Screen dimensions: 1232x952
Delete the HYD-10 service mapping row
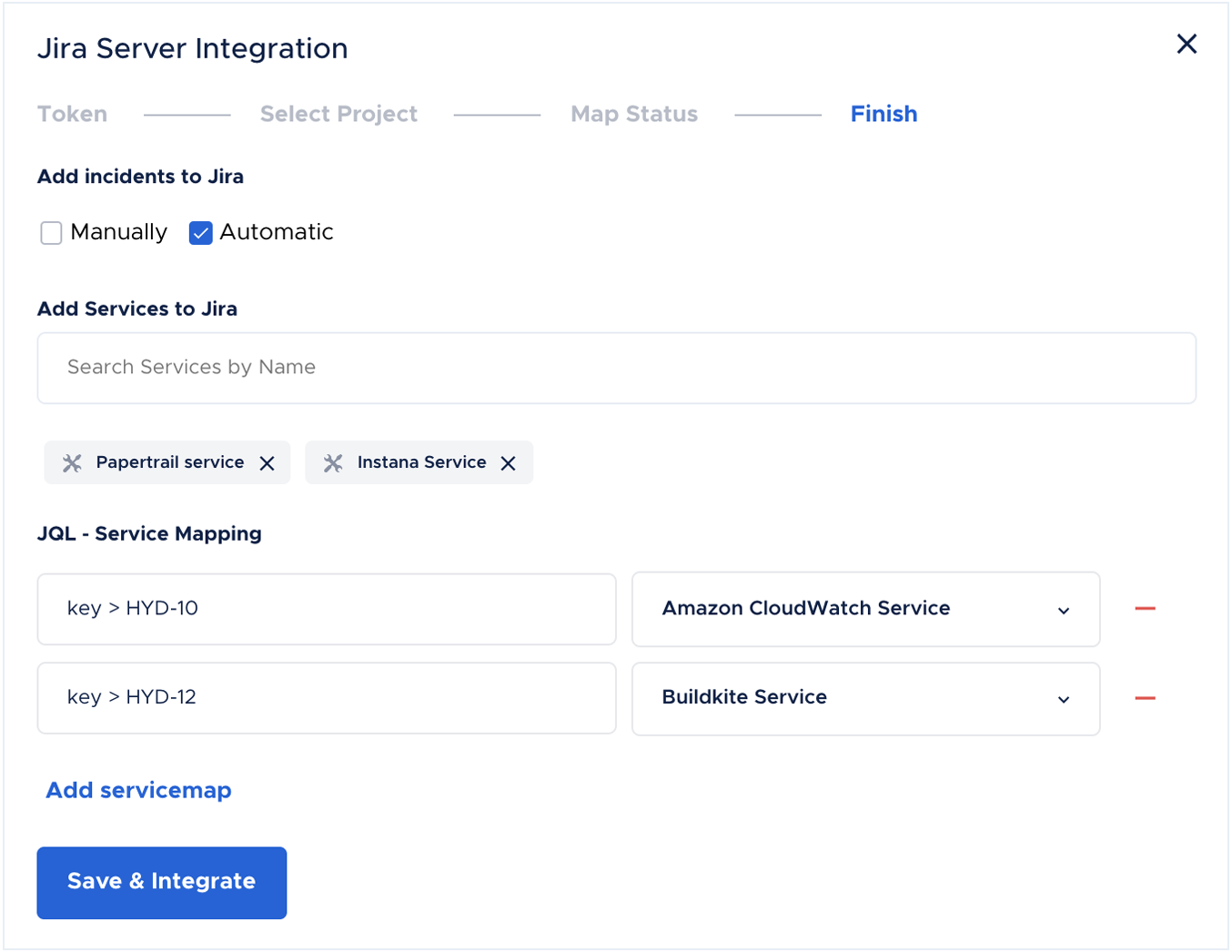[1146, 609]
